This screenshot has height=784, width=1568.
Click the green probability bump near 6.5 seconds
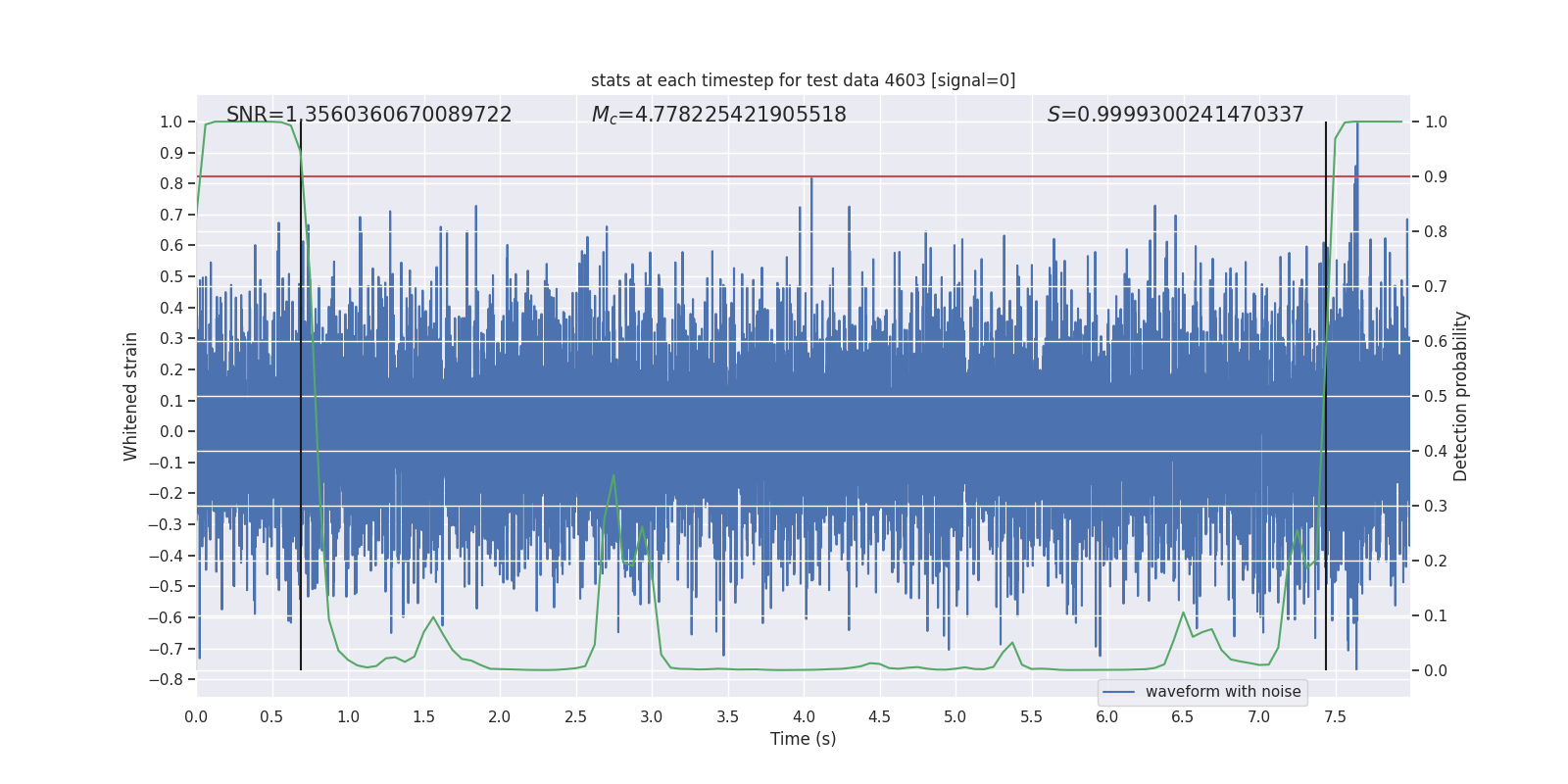[1183, 614]
